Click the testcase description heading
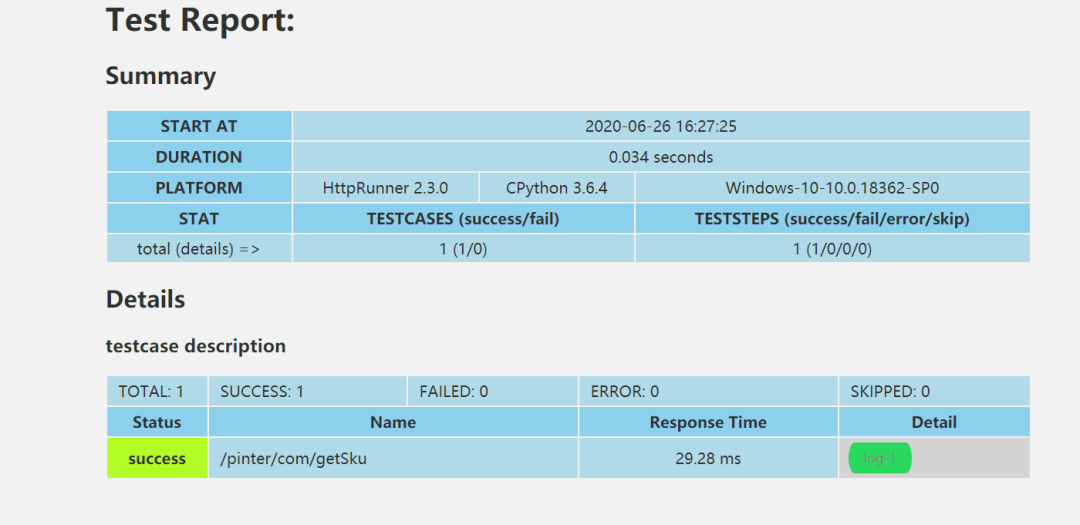This screenshot has width=1080, height=525. pyautogui.click(x=196, y=346)
